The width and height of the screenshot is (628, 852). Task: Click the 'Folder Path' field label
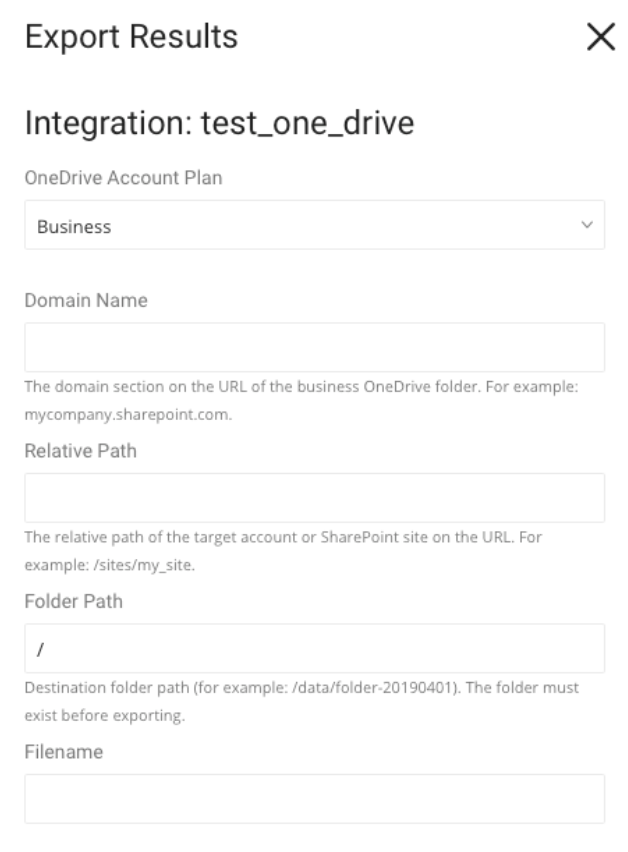(x=74, y=602)
